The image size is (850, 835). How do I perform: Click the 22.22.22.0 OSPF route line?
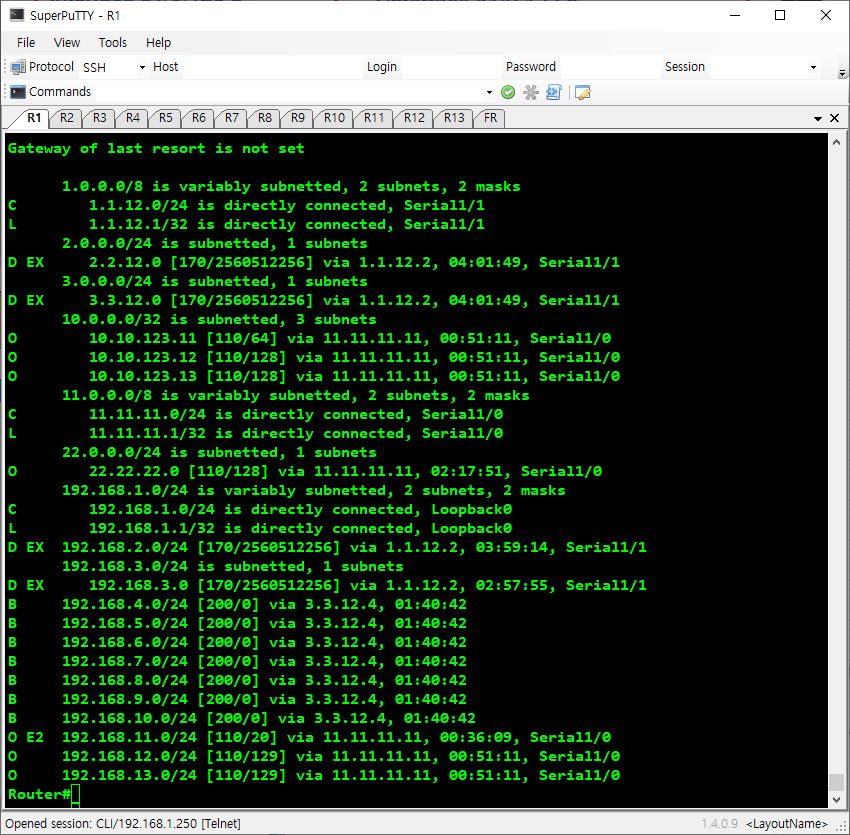coord(305,472)
